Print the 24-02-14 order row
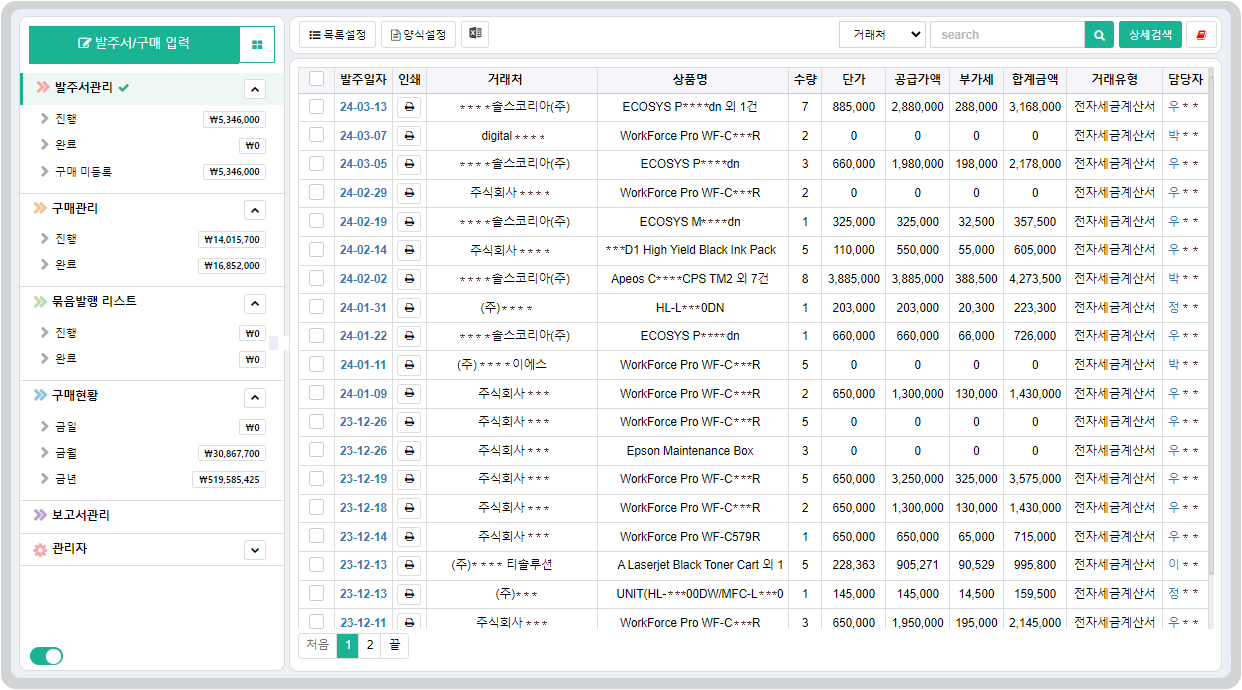The width and height of the screenshot is (1242, 690). coord(409,250)
